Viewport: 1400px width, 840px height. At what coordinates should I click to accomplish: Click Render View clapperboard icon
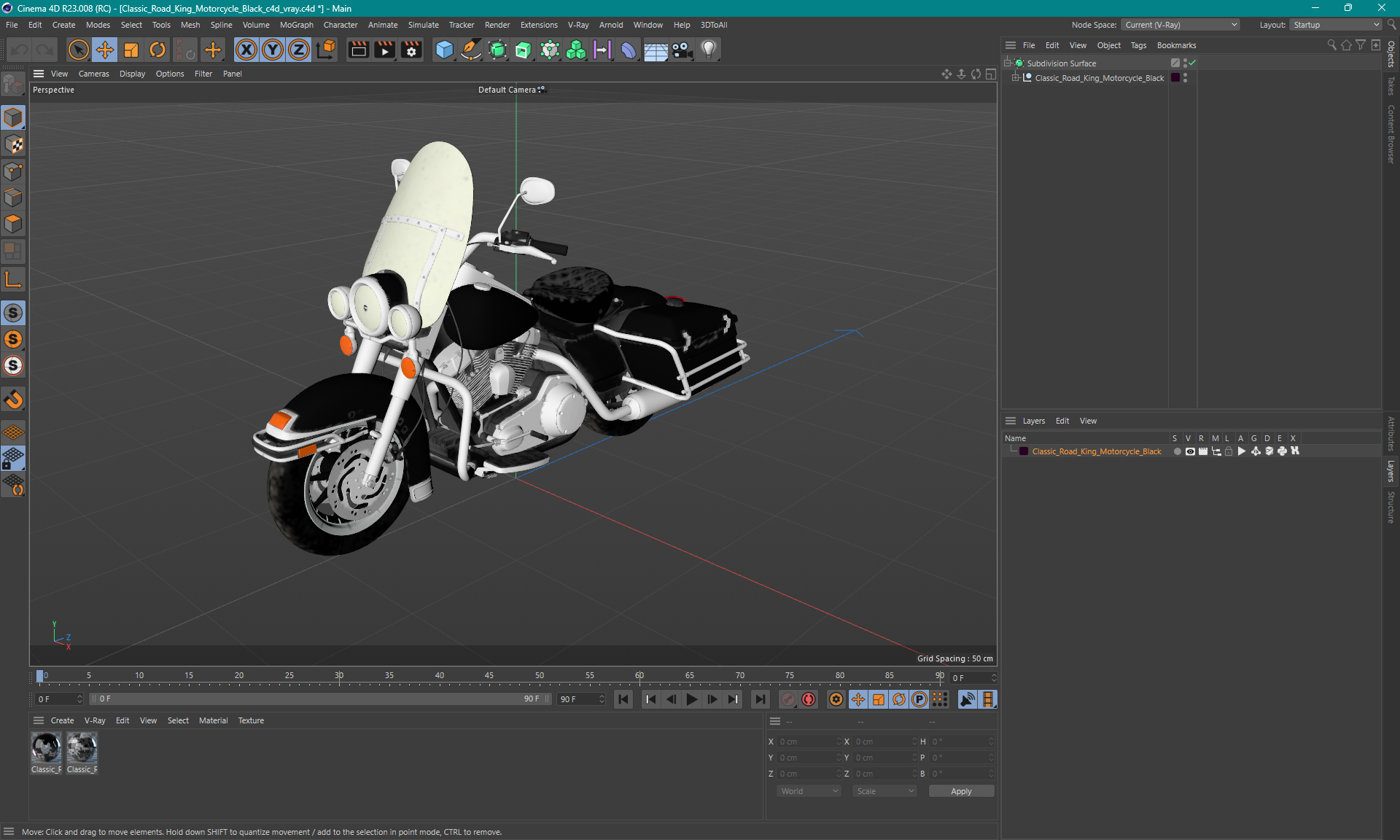pos(358,50)
